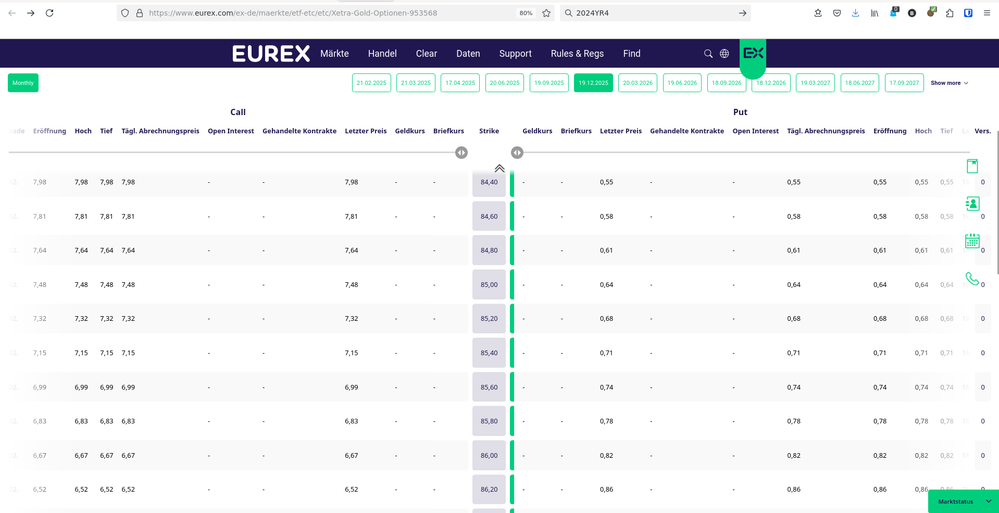This screenshot has width=999, height=513.
Task: Bookmark this page with star icon
Action: point(546,13)
